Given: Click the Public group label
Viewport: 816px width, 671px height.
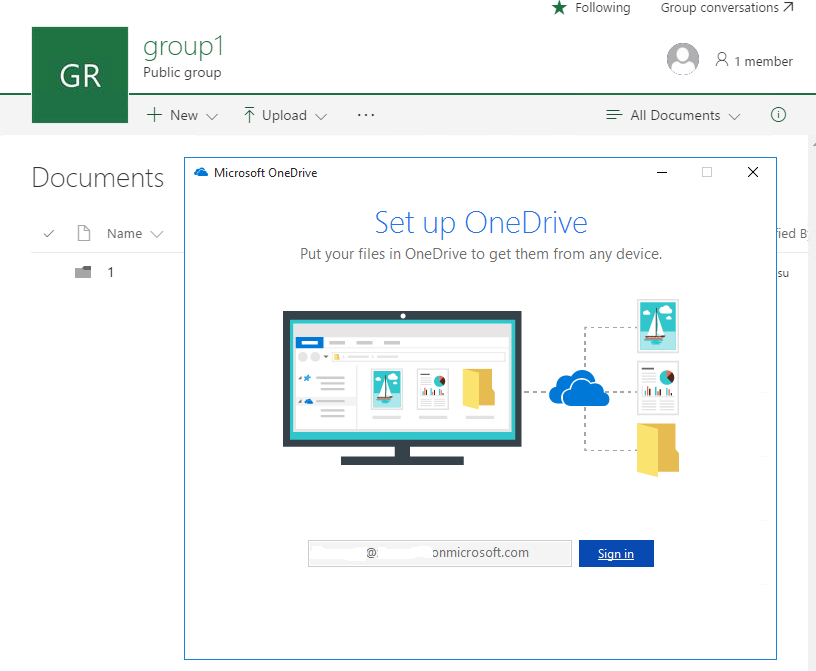Looking at the screenshot, I should (x=182, y=72).
